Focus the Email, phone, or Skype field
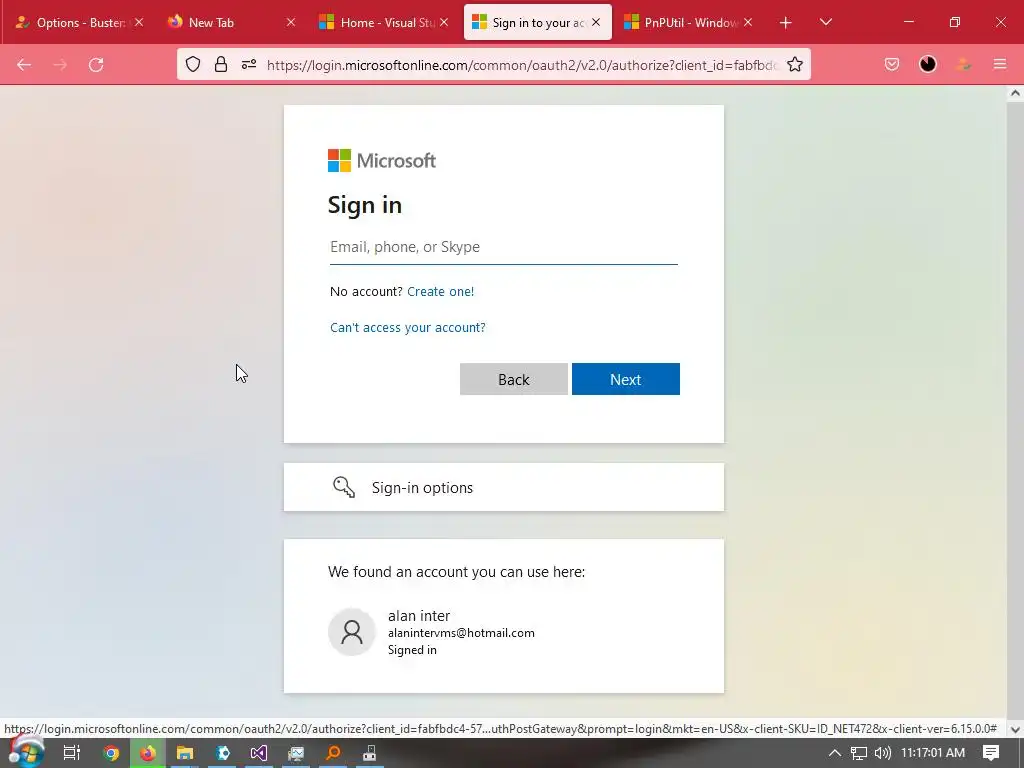The width and height of the screenshot is (1024, 768). [504, 248]
